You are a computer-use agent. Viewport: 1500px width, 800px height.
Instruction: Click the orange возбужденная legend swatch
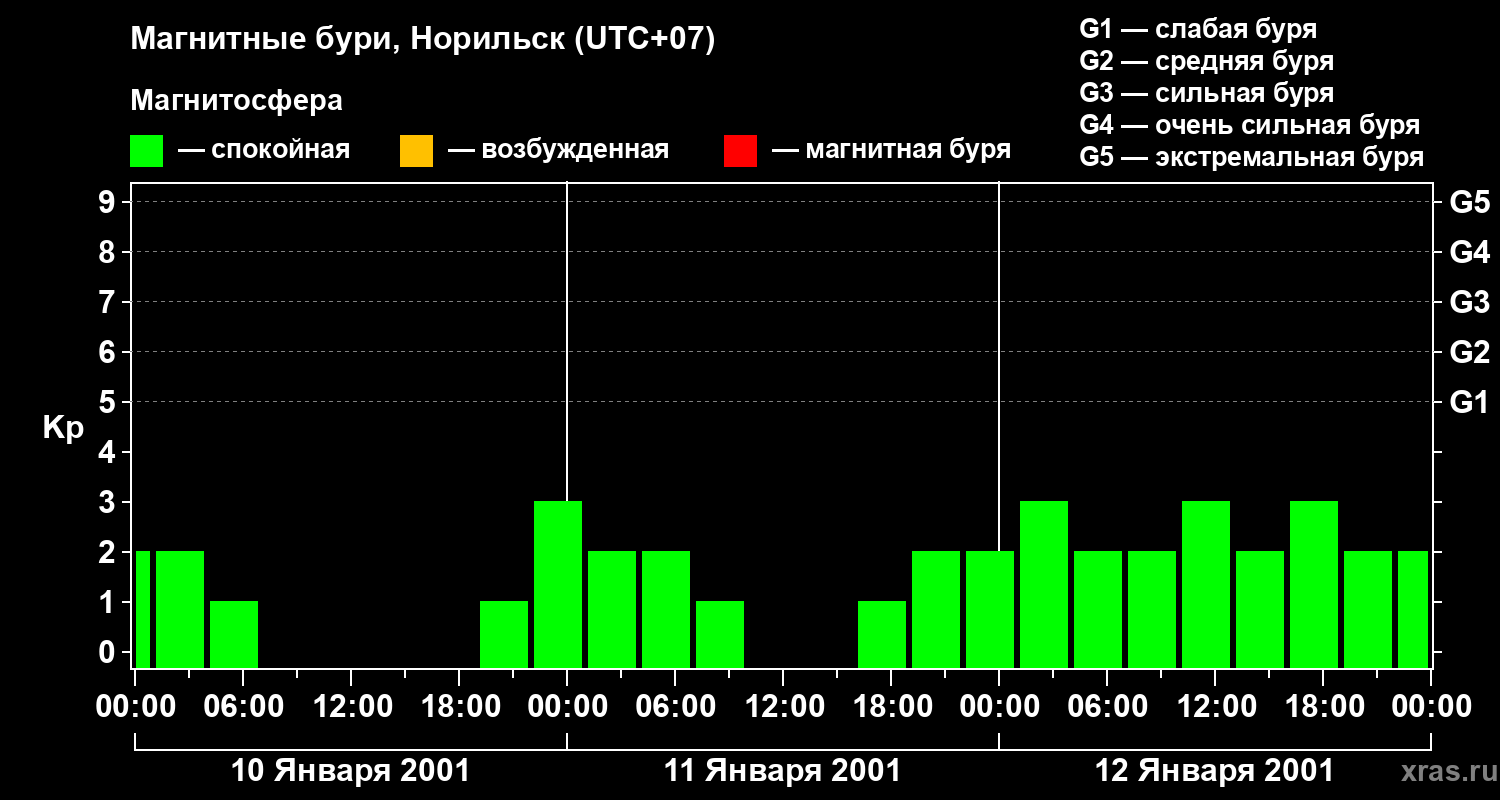pyautogui.click(x=416, y=150)
